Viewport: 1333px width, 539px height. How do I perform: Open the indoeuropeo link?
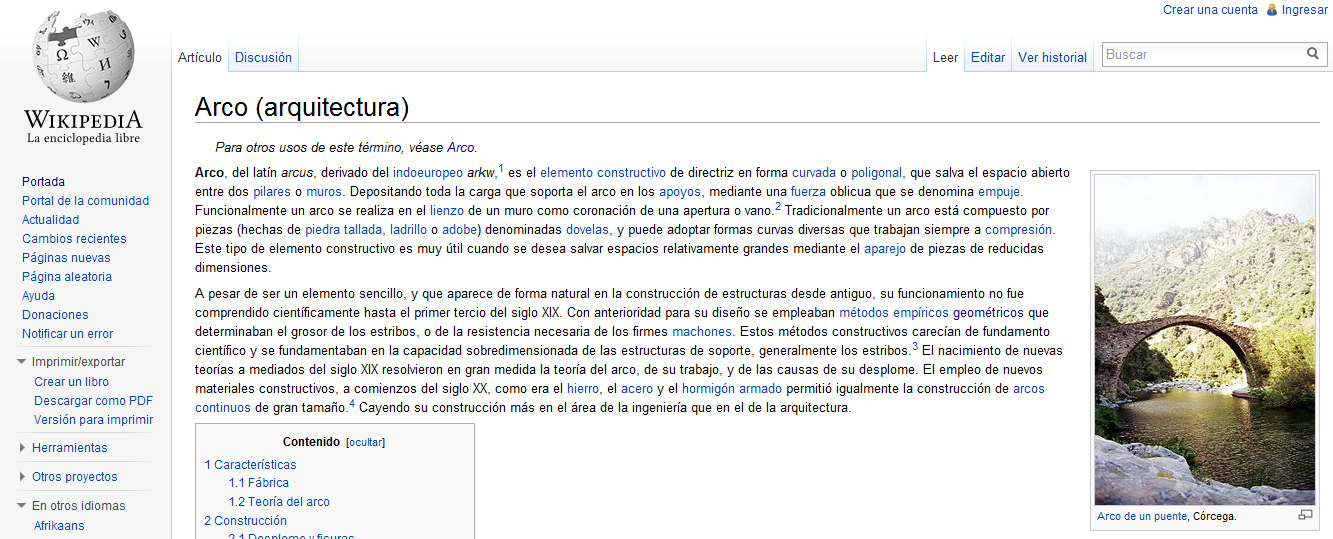(428, 173)
